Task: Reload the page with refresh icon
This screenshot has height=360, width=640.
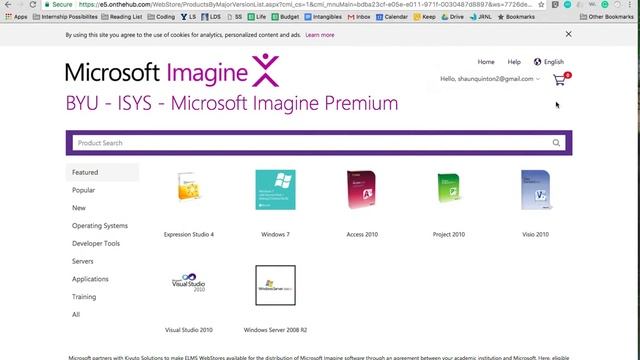Action: (33, 4)
